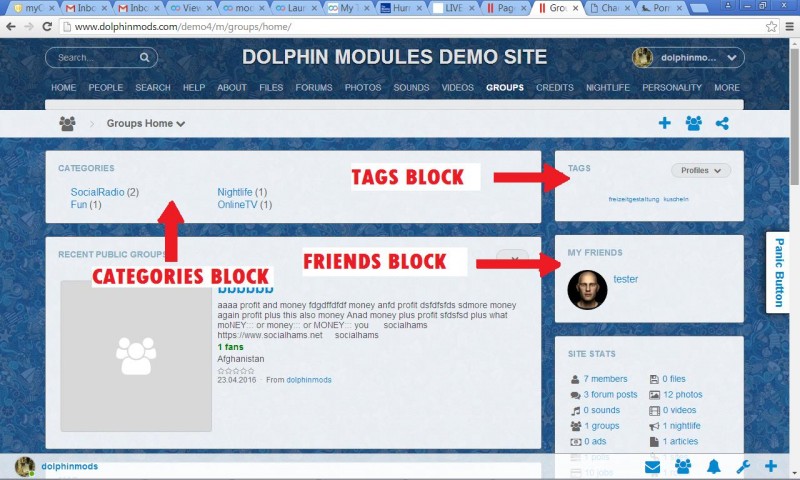Open 0 files stat link
Screen dimensions: 800x480
pyautogui.click(x=674, y=379)
